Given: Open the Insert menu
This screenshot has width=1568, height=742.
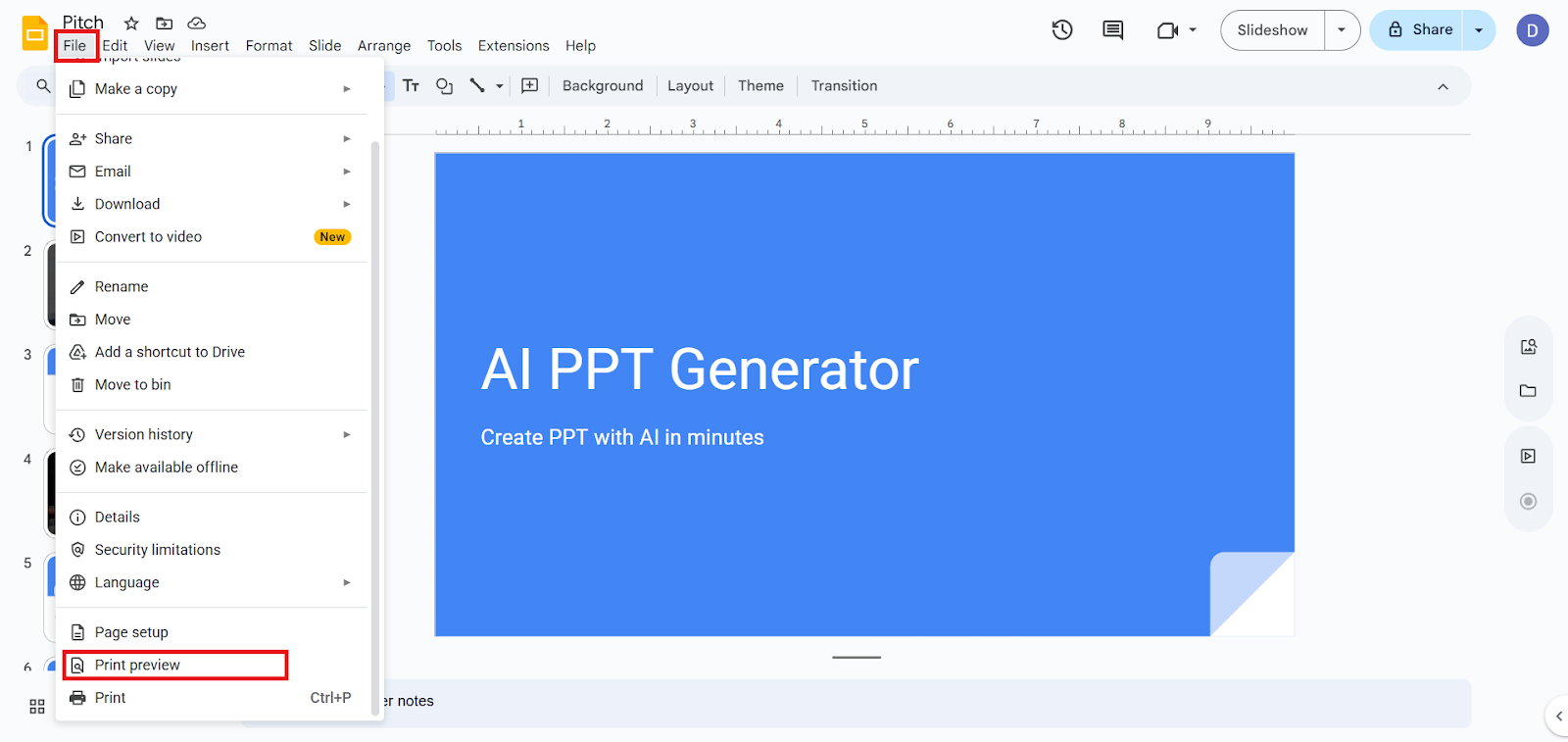Looking at the screenshot, I should 210,46.
